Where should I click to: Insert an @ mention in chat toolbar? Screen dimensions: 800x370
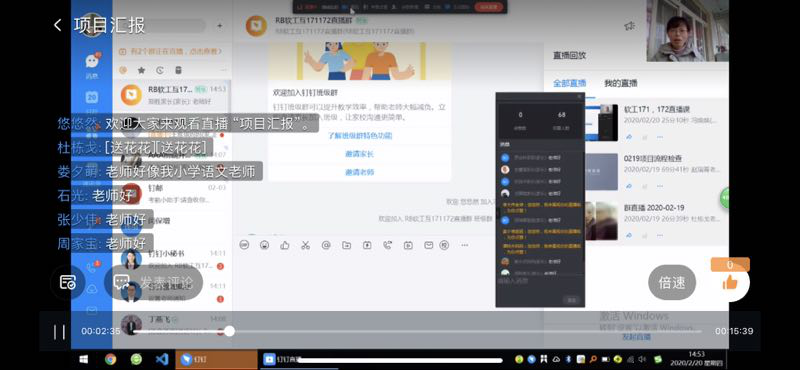(326, 245)
